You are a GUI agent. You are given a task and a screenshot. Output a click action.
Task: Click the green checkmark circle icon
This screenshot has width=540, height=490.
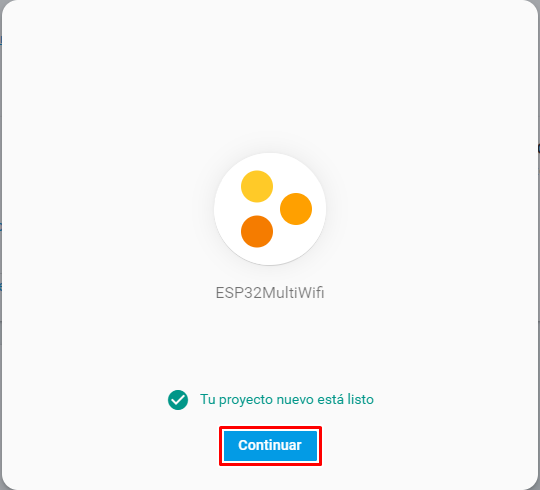point(178,400)
